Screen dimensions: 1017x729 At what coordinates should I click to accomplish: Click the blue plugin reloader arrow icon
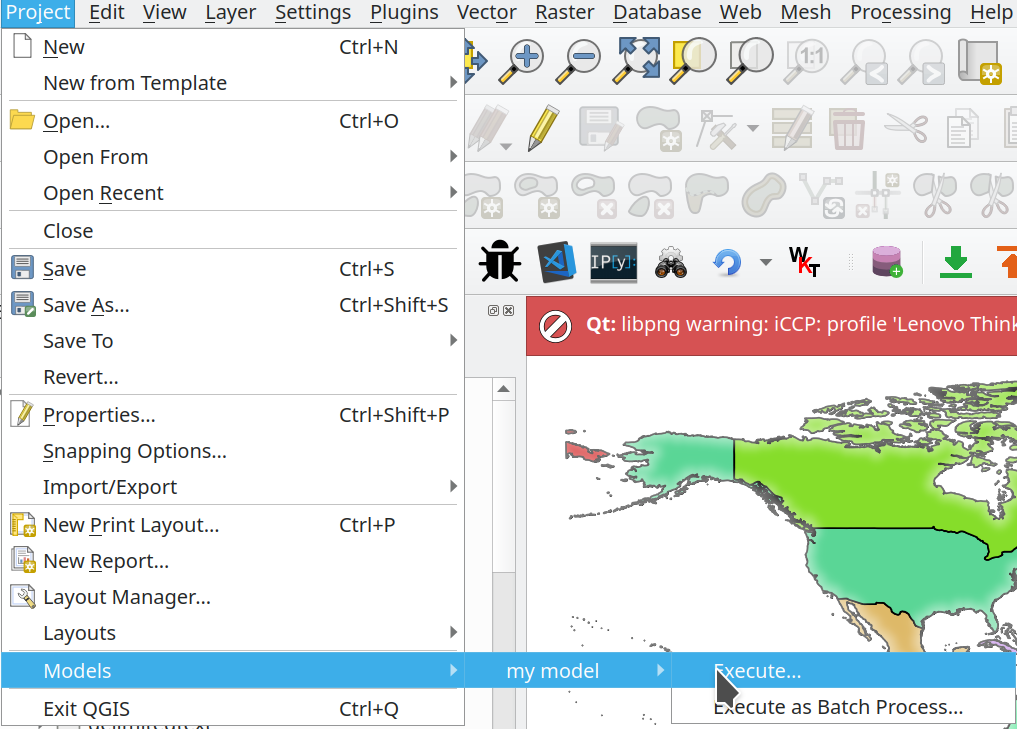click(x=727, y=262)
